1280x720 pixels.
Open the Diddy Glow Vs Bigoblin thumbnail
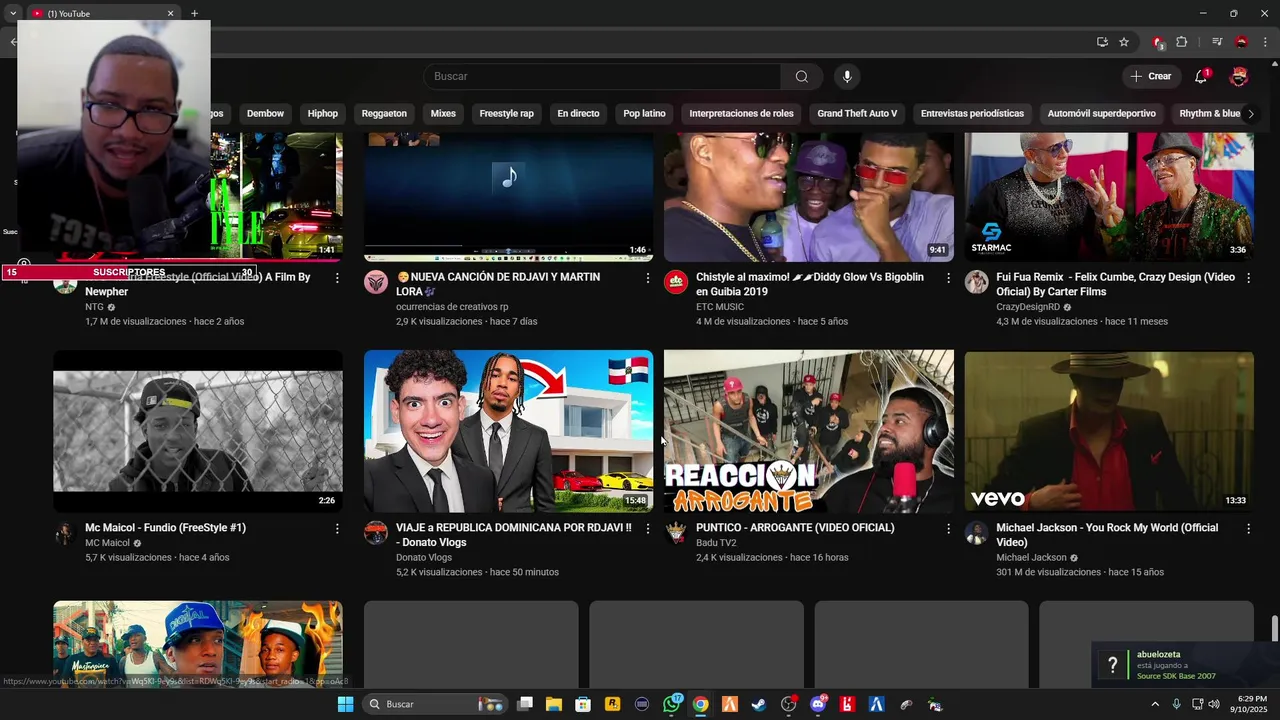pos(809,197)
